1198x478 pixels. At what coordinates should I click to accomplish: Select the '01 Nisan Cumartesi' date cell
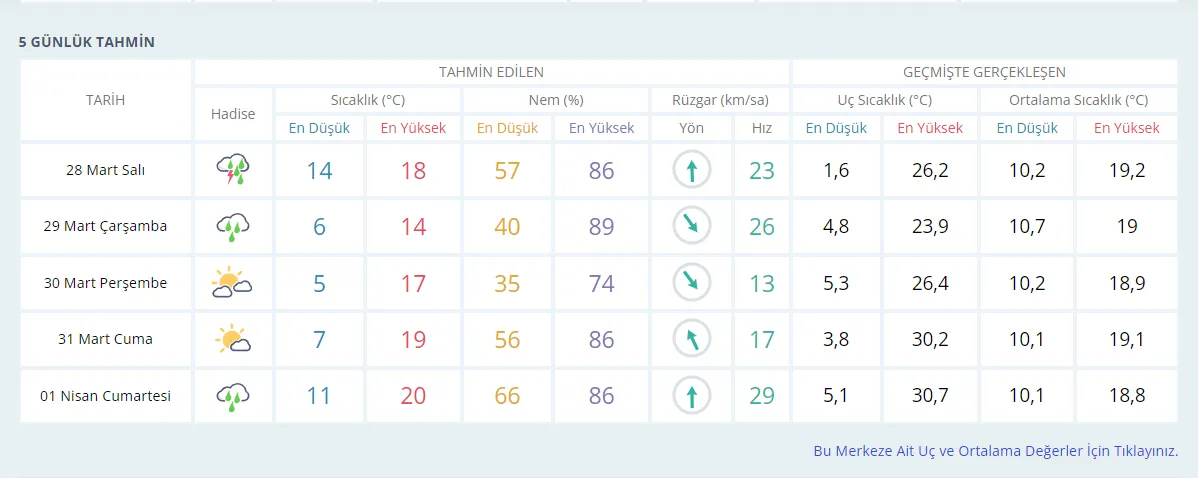coord(105,397)
